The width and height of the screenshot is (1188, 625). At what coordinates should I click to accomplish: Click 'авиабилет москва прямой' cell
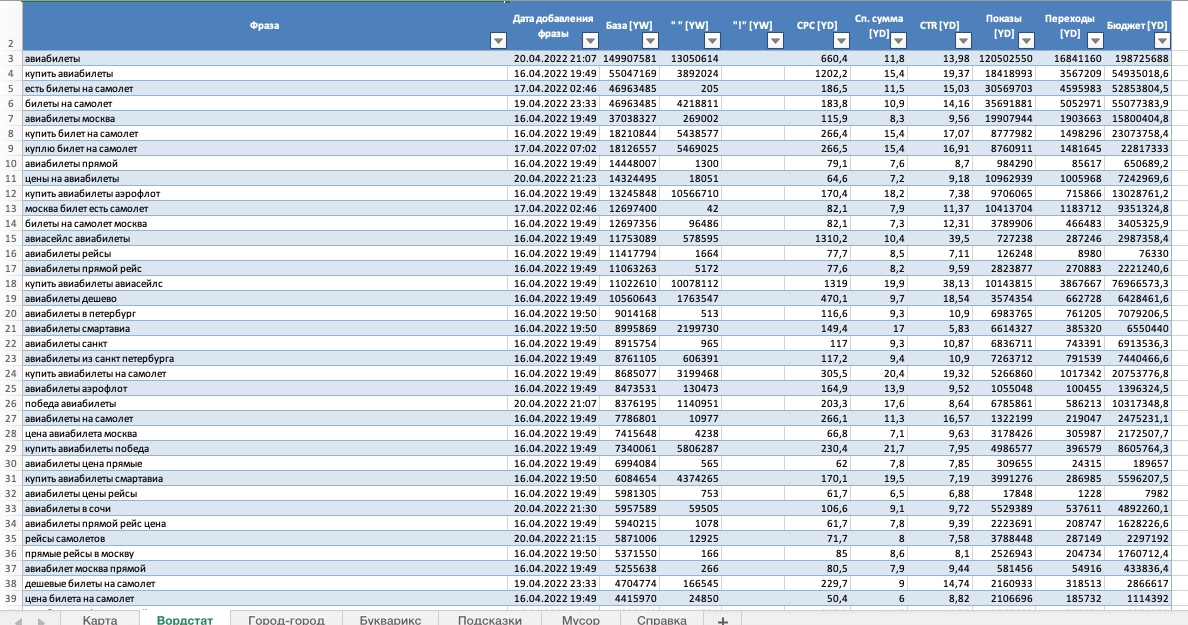pos(264,569)
